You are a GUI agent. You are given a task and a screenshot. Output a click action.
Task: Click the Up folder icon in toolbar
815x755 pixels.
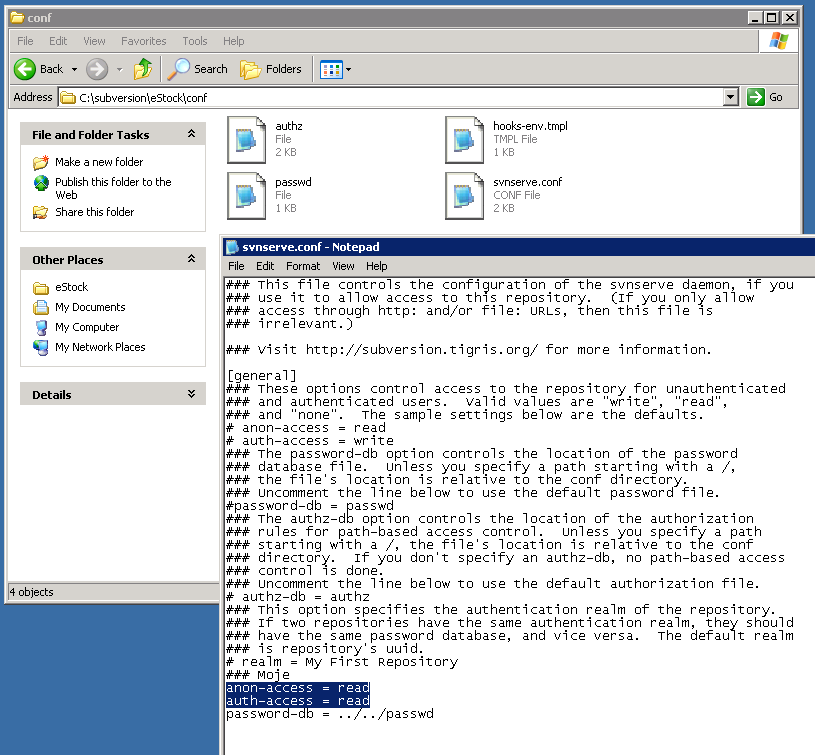(143, 69)
